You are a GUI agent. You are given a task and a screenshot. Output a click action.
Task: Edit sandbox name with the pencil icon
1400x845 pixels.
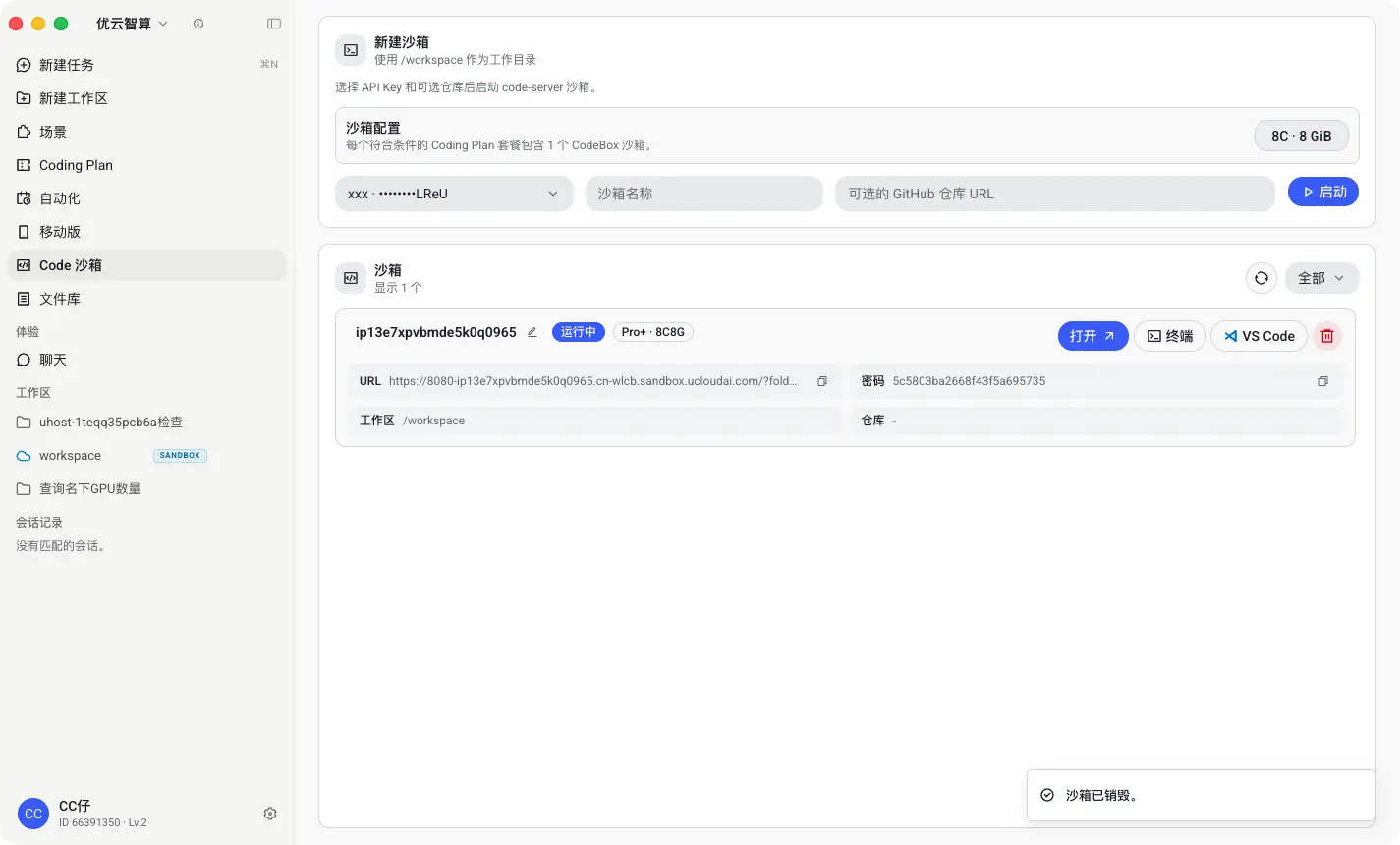coord(532,332)
